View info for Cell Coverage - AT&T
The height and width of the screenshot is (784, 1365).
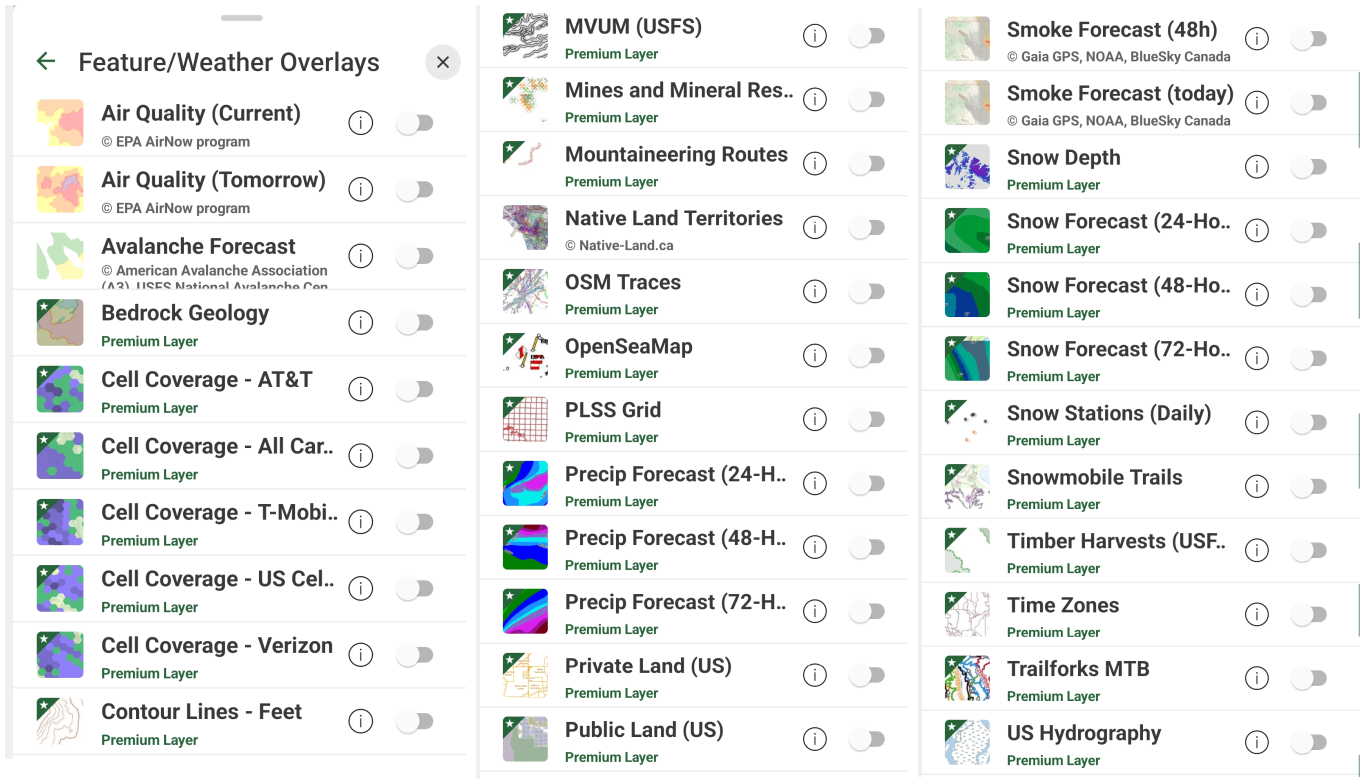click(360, 389)
